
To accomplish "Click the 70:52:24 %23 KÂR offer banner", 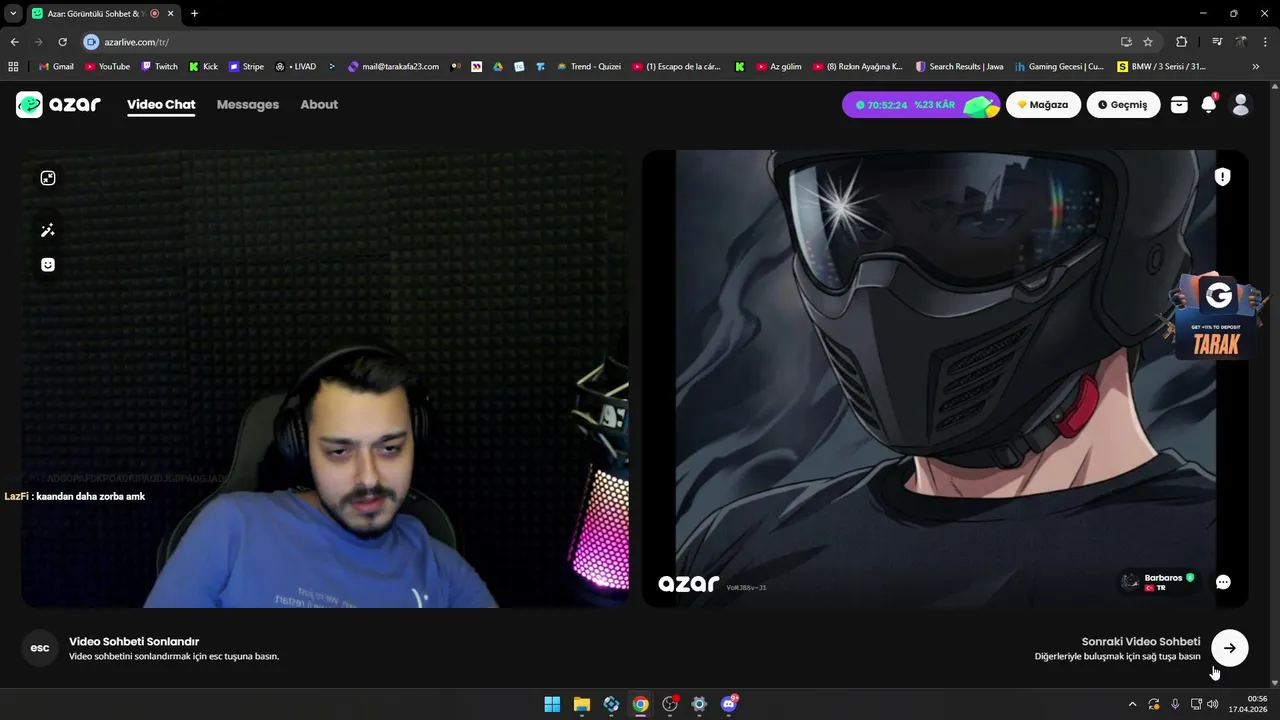I will (x=920, y=105).
